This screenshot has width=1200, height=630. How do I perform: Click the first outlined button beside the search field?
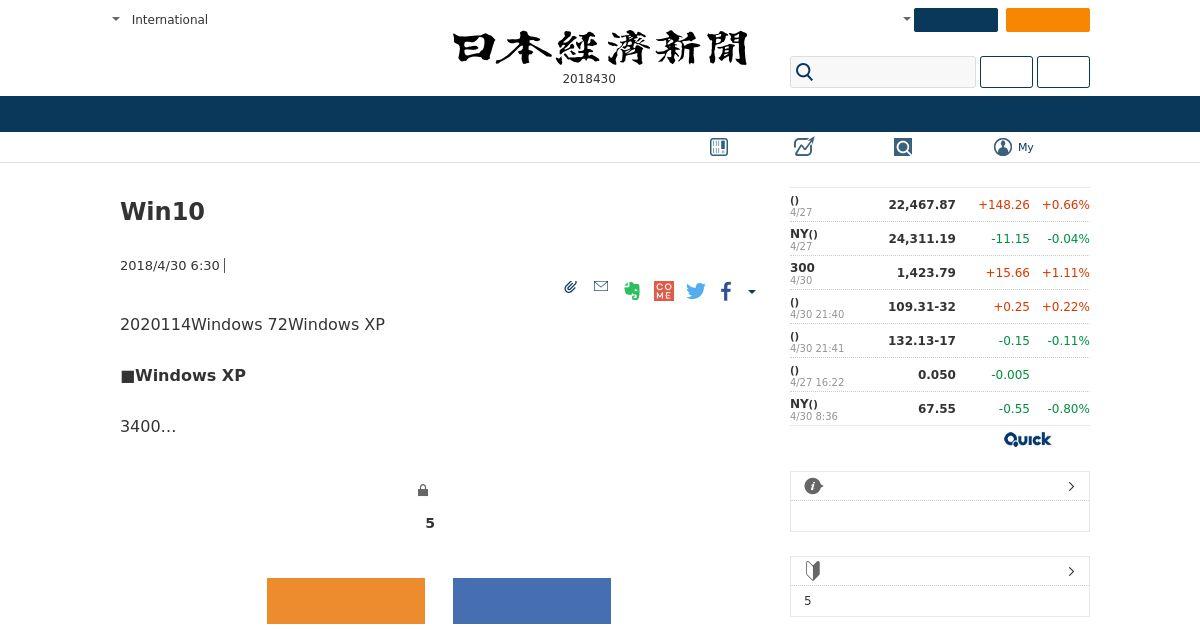tap(1006, 72)
